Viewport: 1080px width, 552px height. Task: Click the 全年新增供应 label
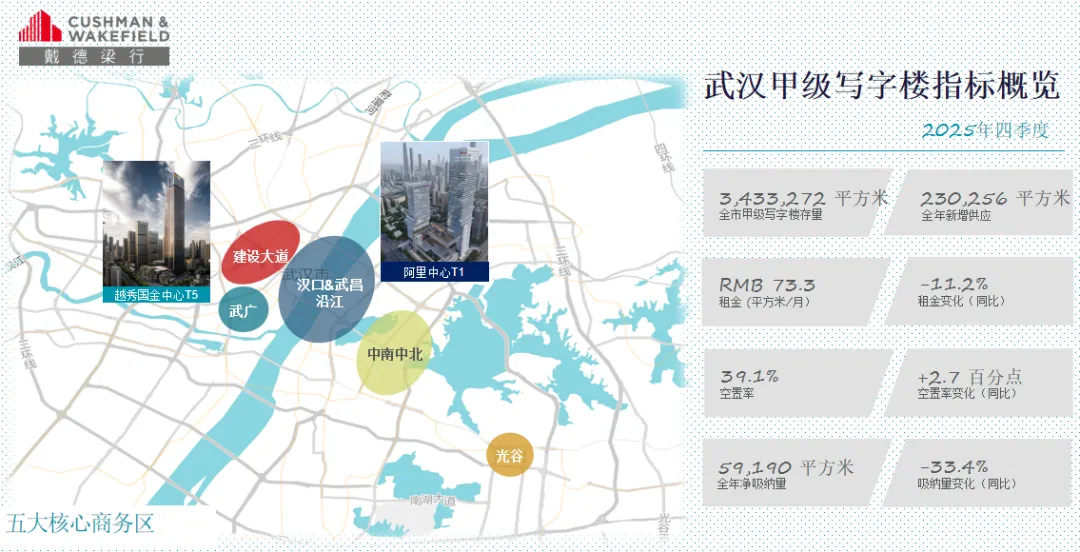(x=955, y=216)
